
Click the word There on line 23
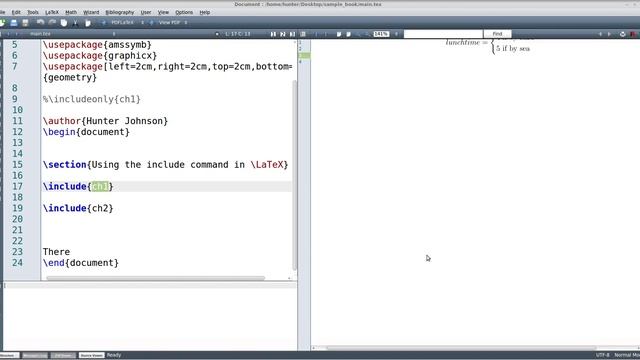click(56, 252)
